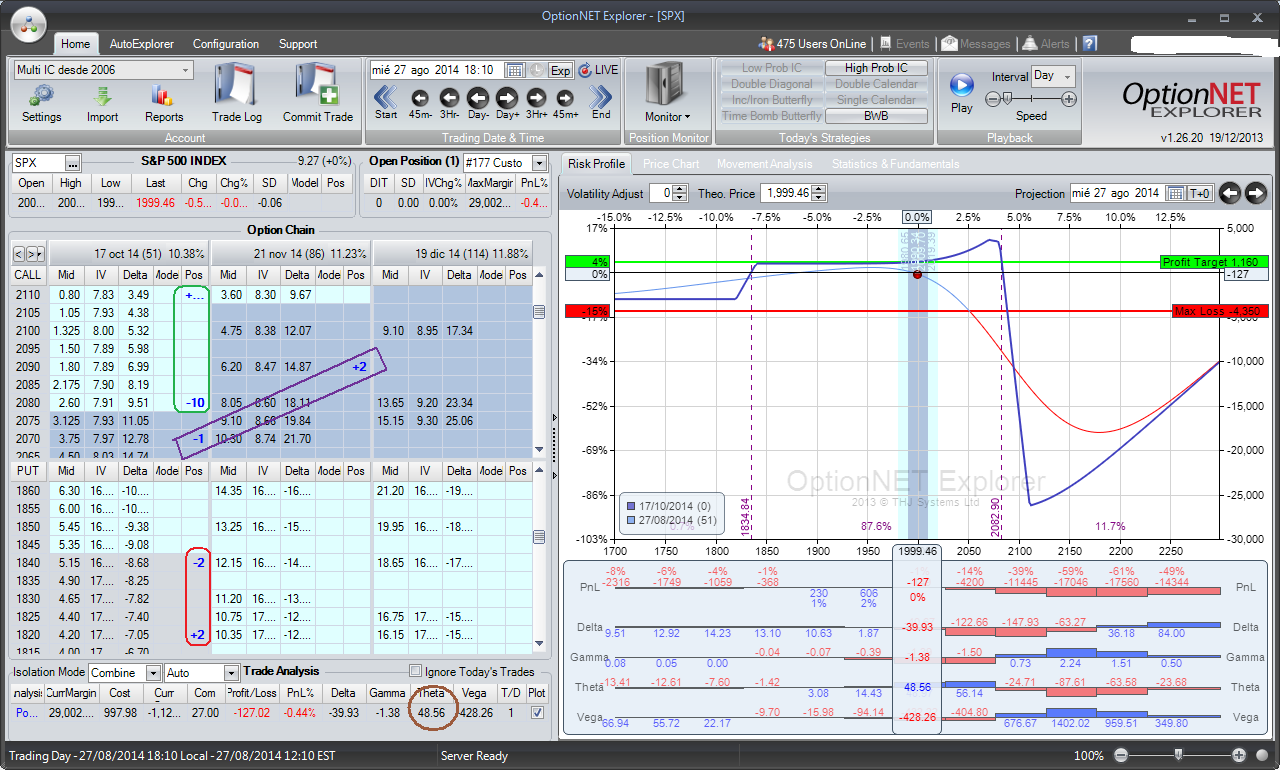Switch to the Price Chart tab
The height and width of the screenshot is (770, 1280).
point(670,164)
